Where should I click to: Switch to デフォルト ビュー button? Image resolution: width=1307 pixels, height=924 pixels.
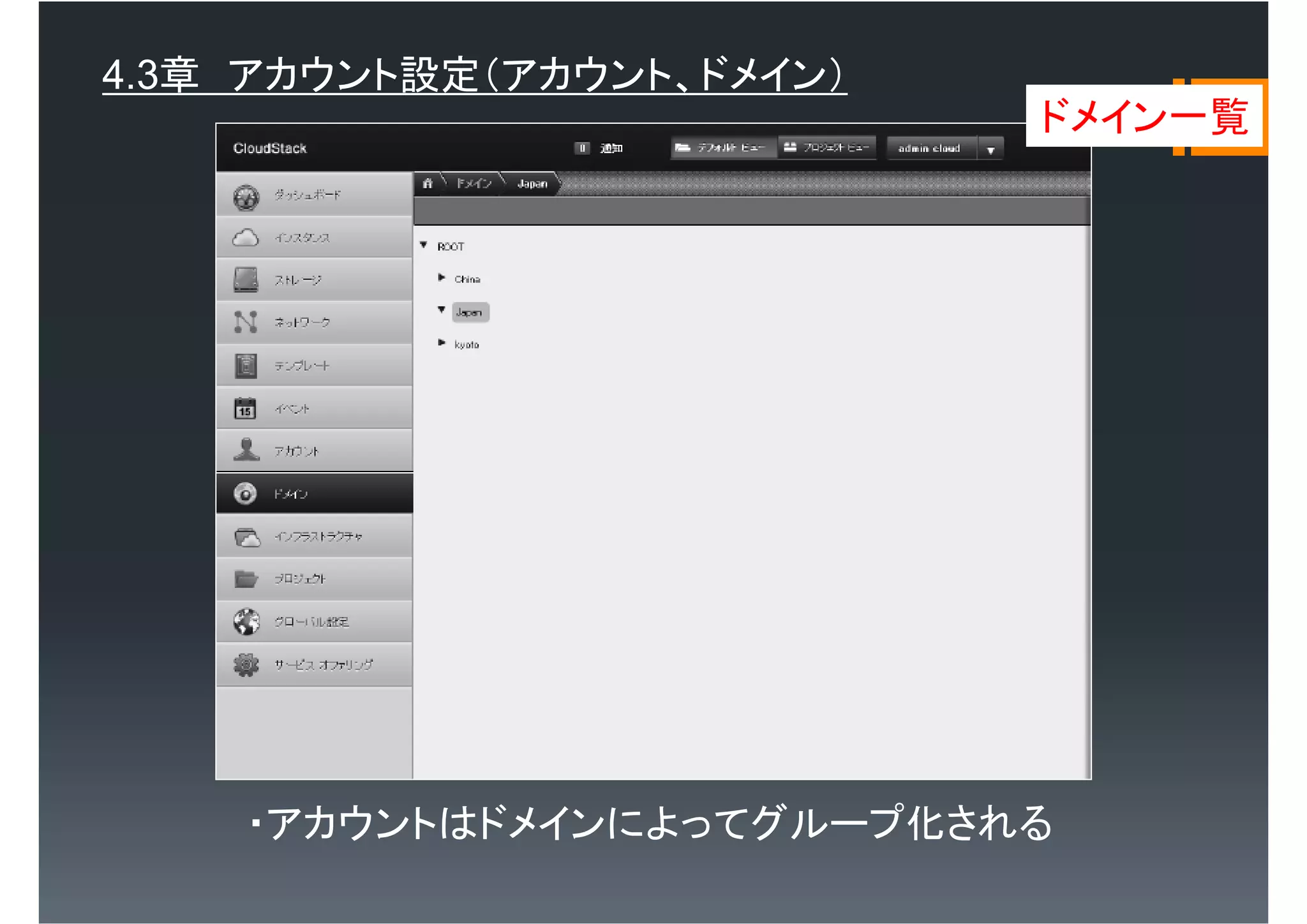724,148
